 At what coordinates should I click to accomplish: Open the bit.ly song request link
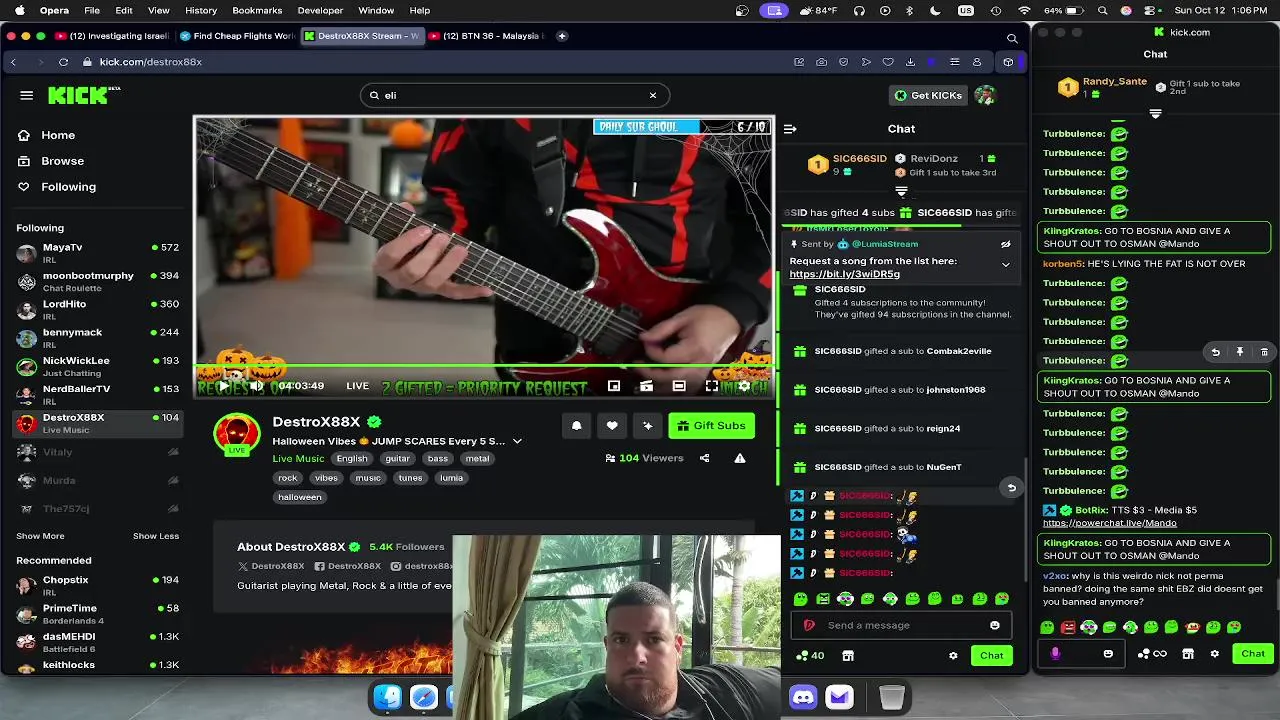[x=844, y=274]
